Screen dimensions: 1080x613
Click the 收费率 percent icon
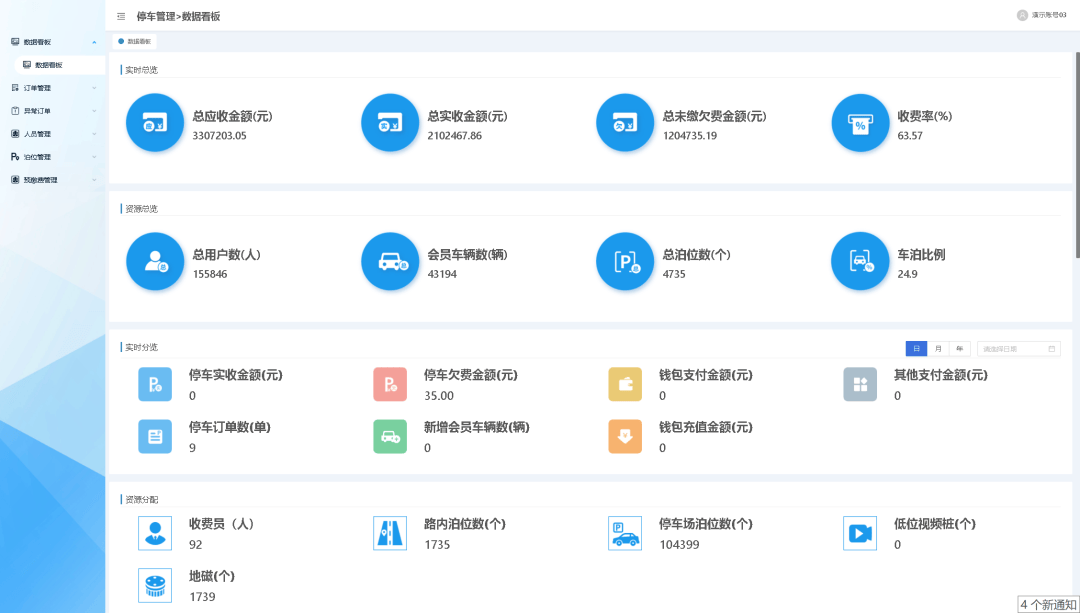860,124
